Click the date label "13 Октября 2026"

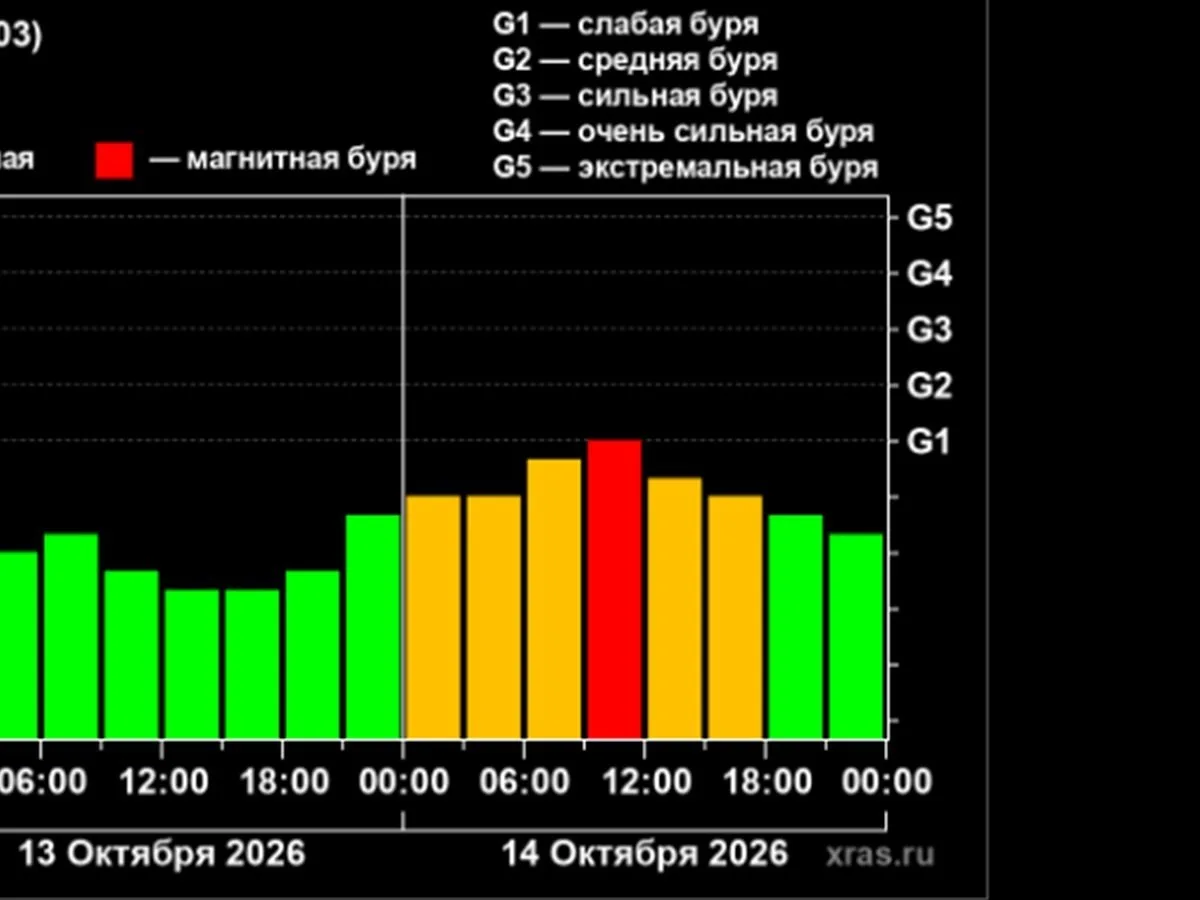pos(162,854)
